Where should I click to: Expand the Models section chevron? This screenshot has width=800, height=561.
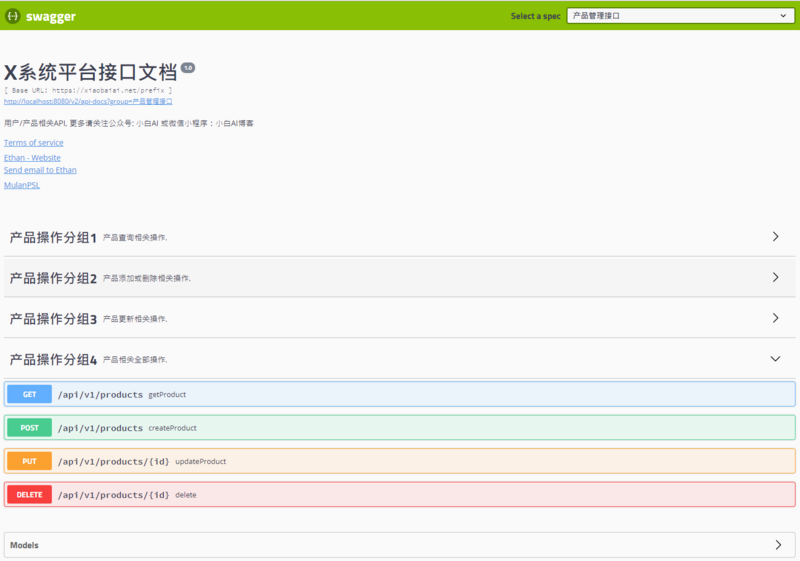click(778, 545)
